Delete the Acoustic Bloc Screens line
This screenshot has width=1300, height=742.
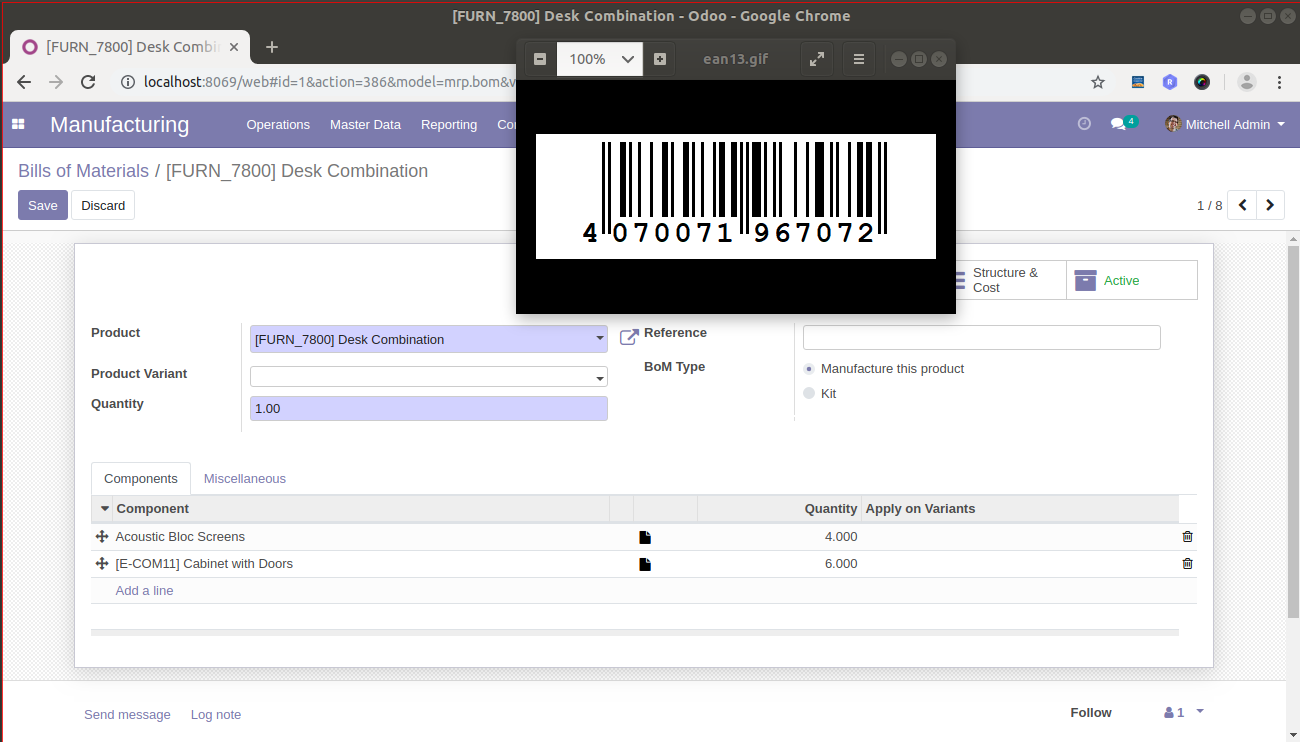[x=1187, y=537]
